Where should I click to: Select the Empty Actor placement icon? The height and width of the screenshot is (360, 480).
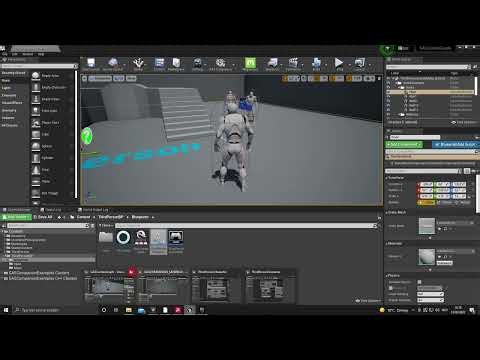[36, 76]
